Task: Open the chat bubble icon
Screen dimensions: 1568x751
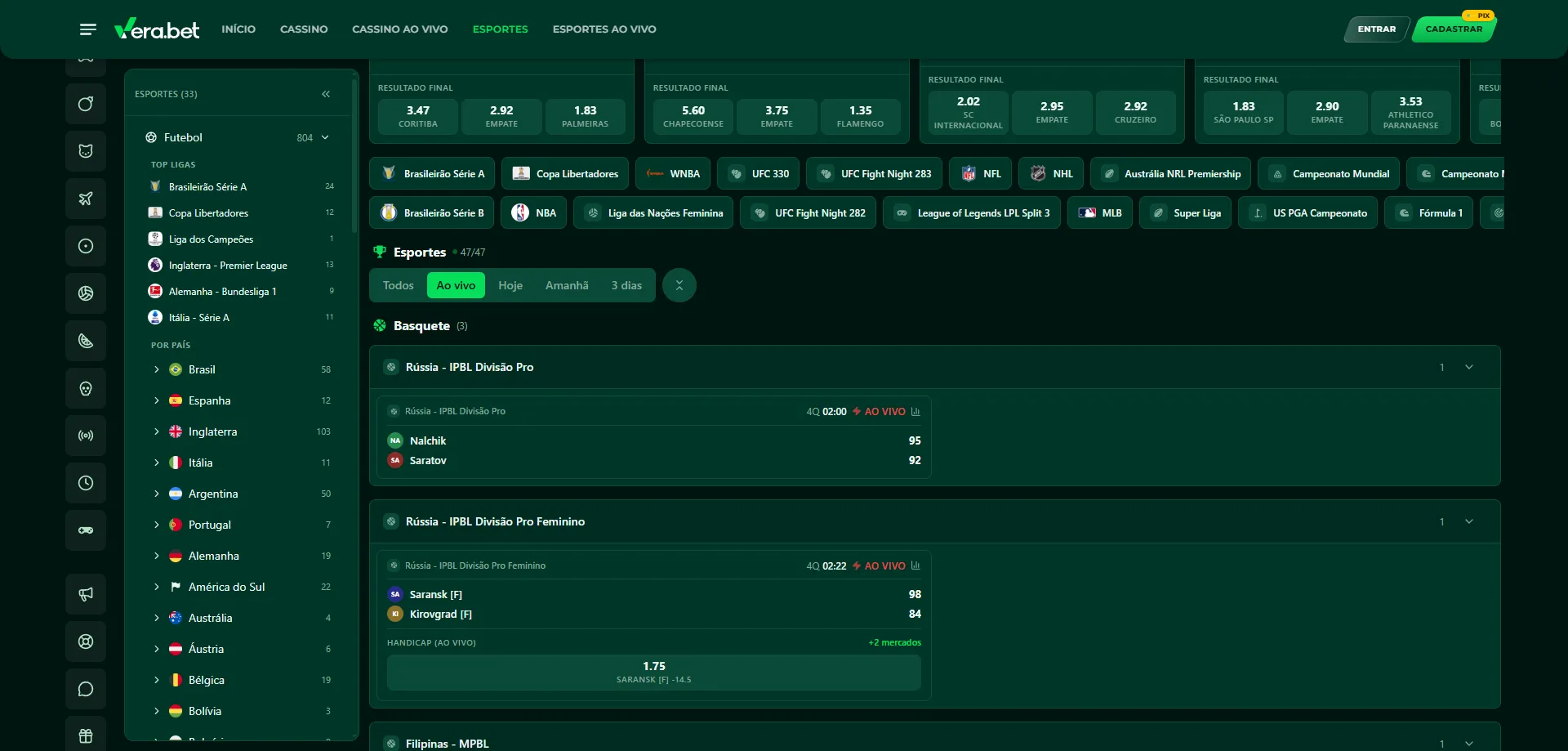Action: (x=86, y=689)
